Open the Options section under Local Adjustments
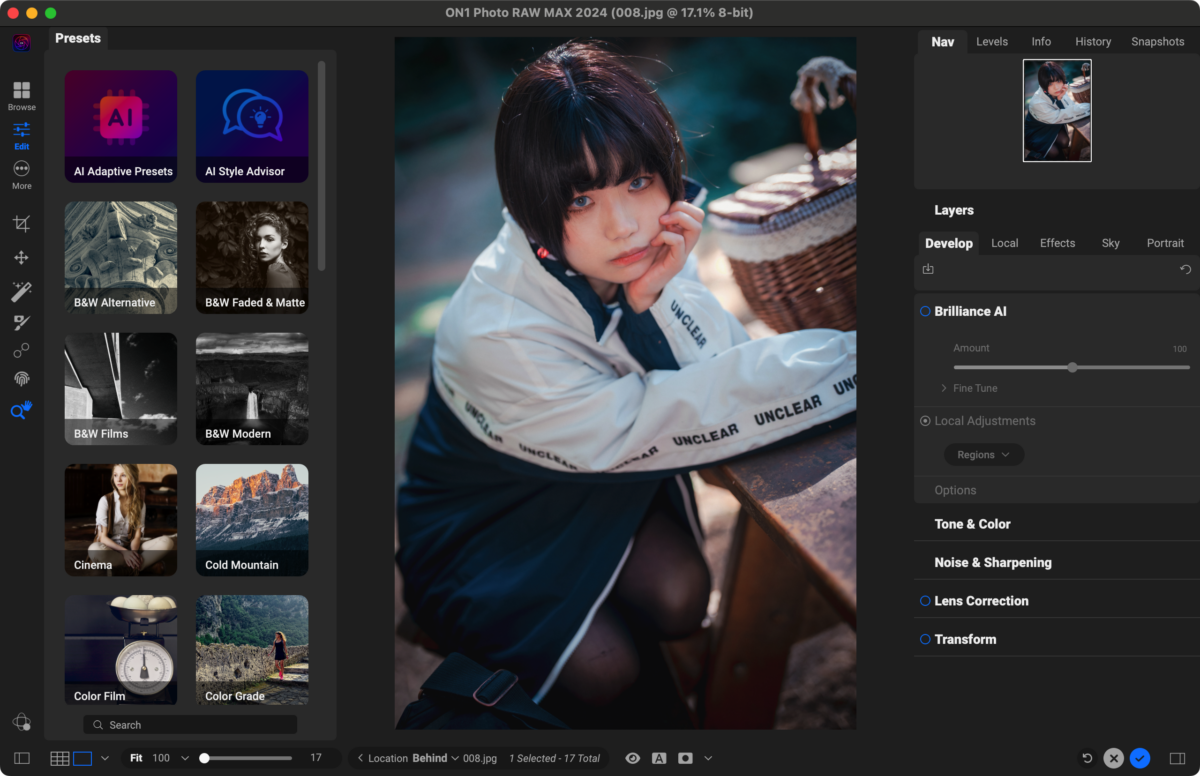Viewport: 1200px width, 776px height. pyautogui.click(x=955, y=490)
